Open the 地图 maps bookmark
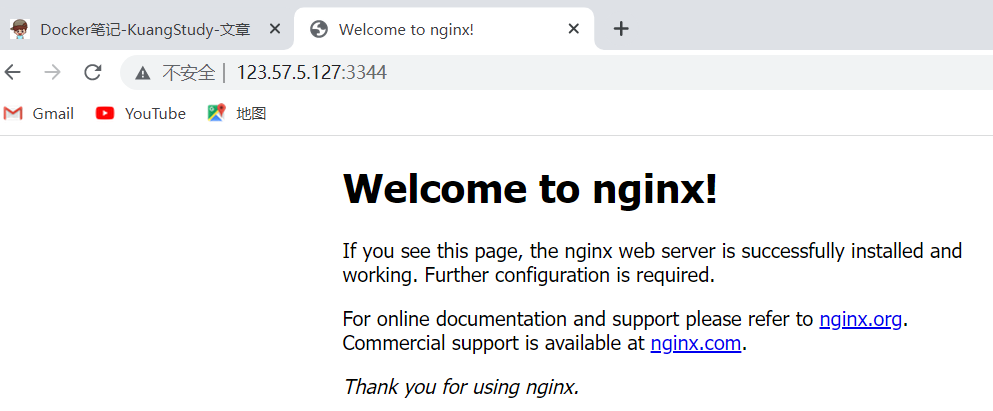 pyautogui.click(x=237, y=113)
